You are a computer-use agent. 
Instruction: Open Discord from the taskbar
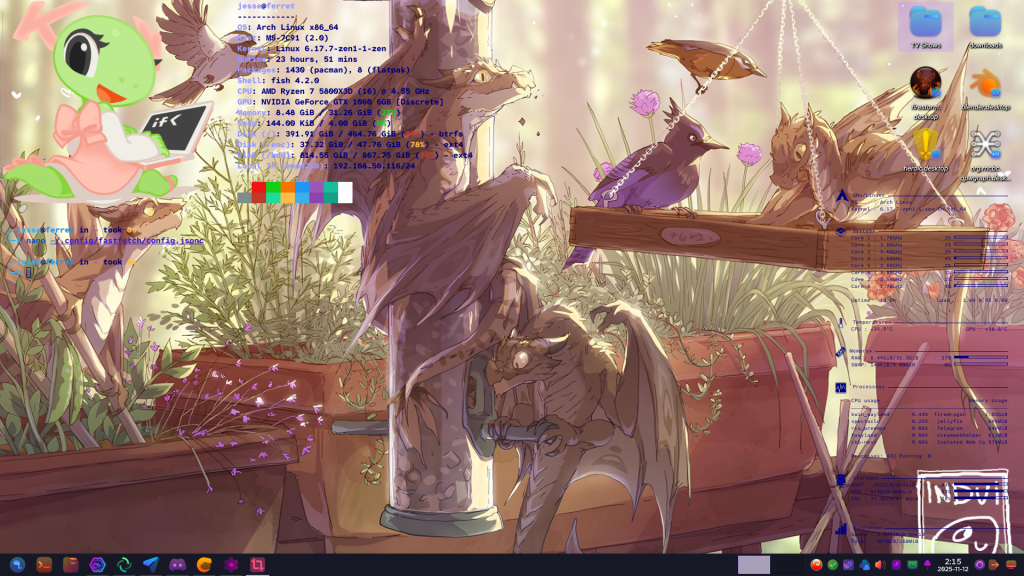(178, 565)
